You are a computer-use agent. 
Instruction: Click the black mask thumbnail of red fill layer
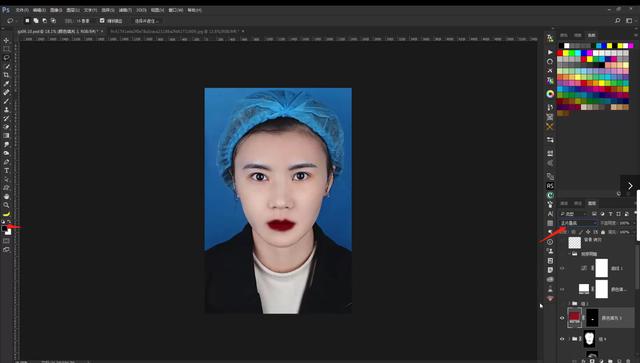click(x=592, y=318)
